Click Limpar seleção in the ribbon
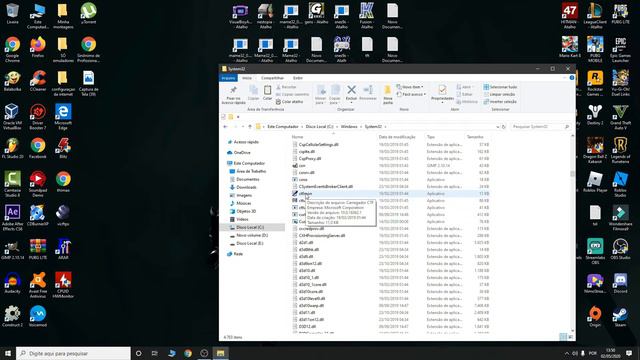This screenshot has height=360, width=640. 499,94
